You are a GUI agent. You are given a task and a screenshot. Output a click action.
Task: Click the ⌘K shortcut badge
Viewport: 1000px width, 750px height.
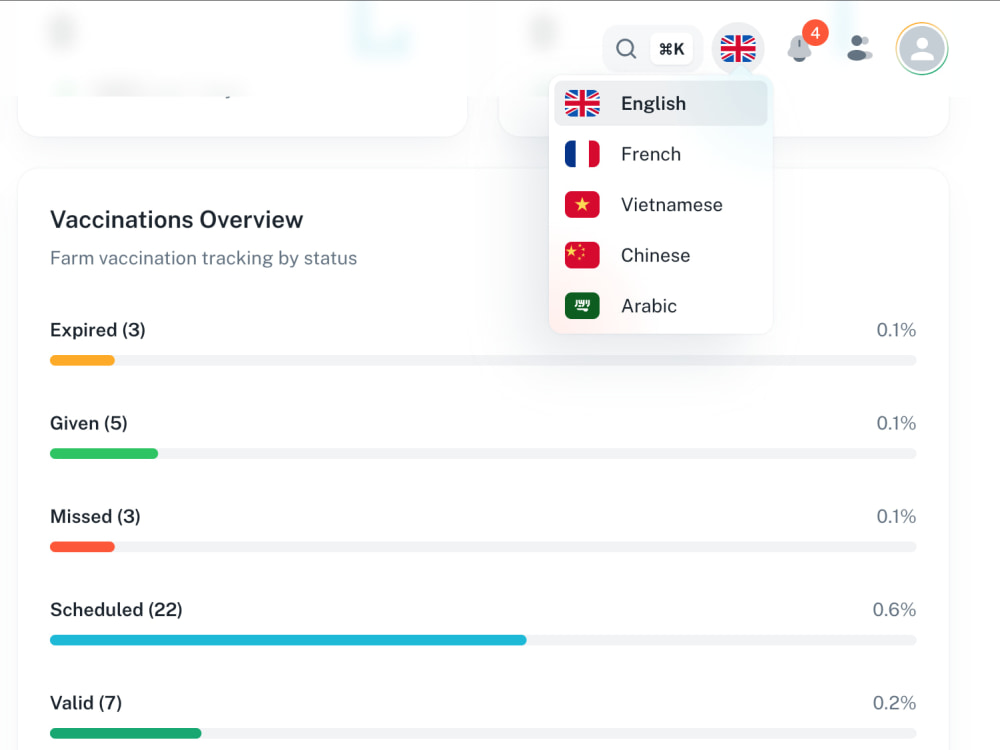coord(672,48)
